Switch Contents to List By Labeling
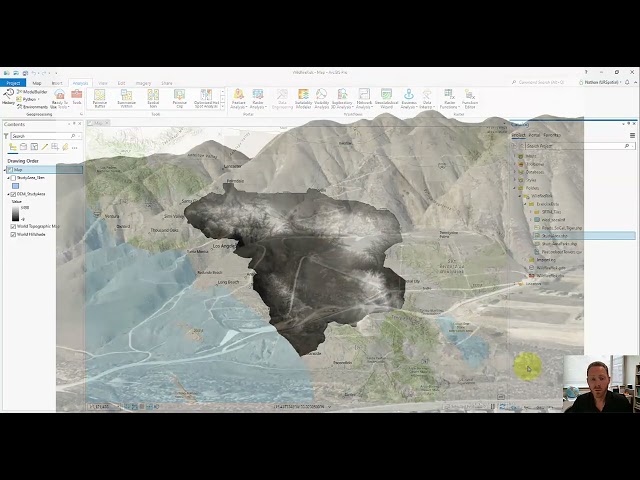Viewport: 640px width, 480px height. click(65, 147)
